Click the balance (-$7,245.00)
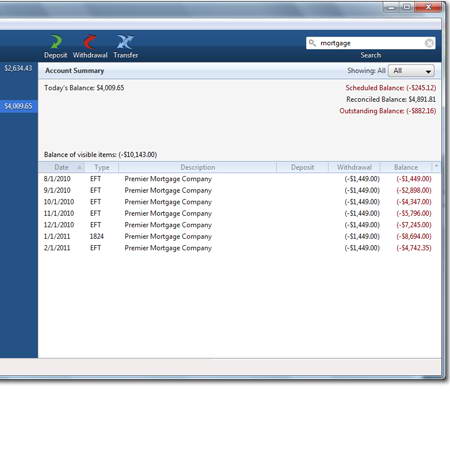450x450 pixels. tap(414, 225)
